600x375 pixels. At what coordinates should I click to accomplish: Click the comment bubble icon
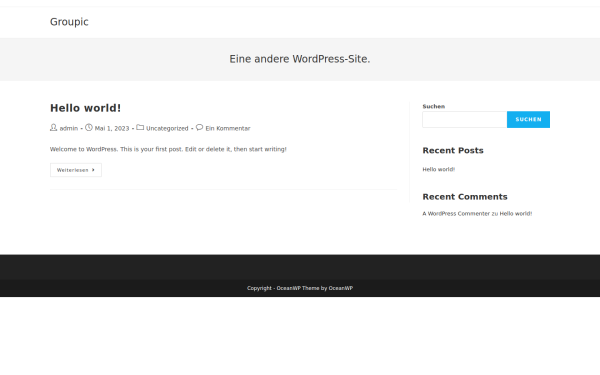click(199, 127)
